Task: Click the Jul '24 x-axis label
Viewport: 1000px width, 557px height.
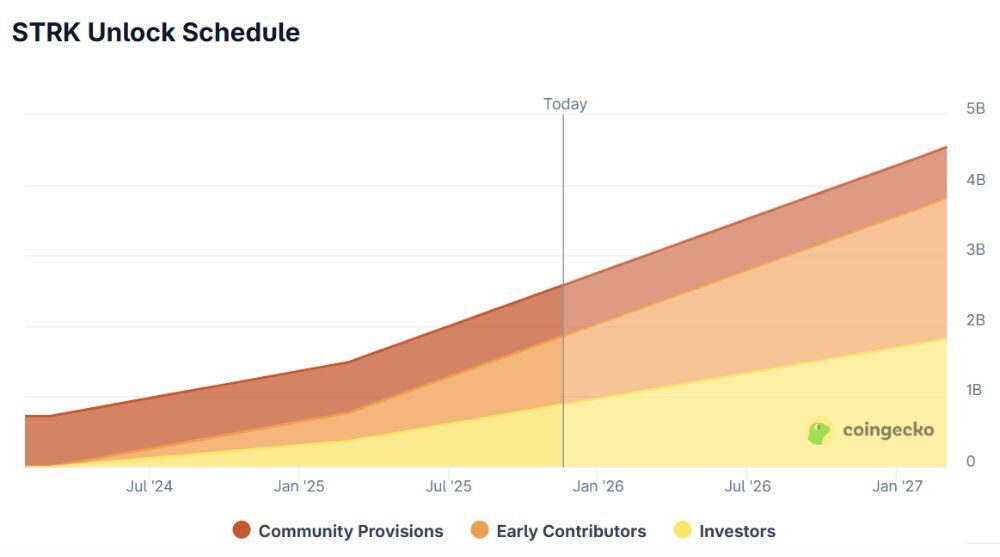Action: click(150, 487)
